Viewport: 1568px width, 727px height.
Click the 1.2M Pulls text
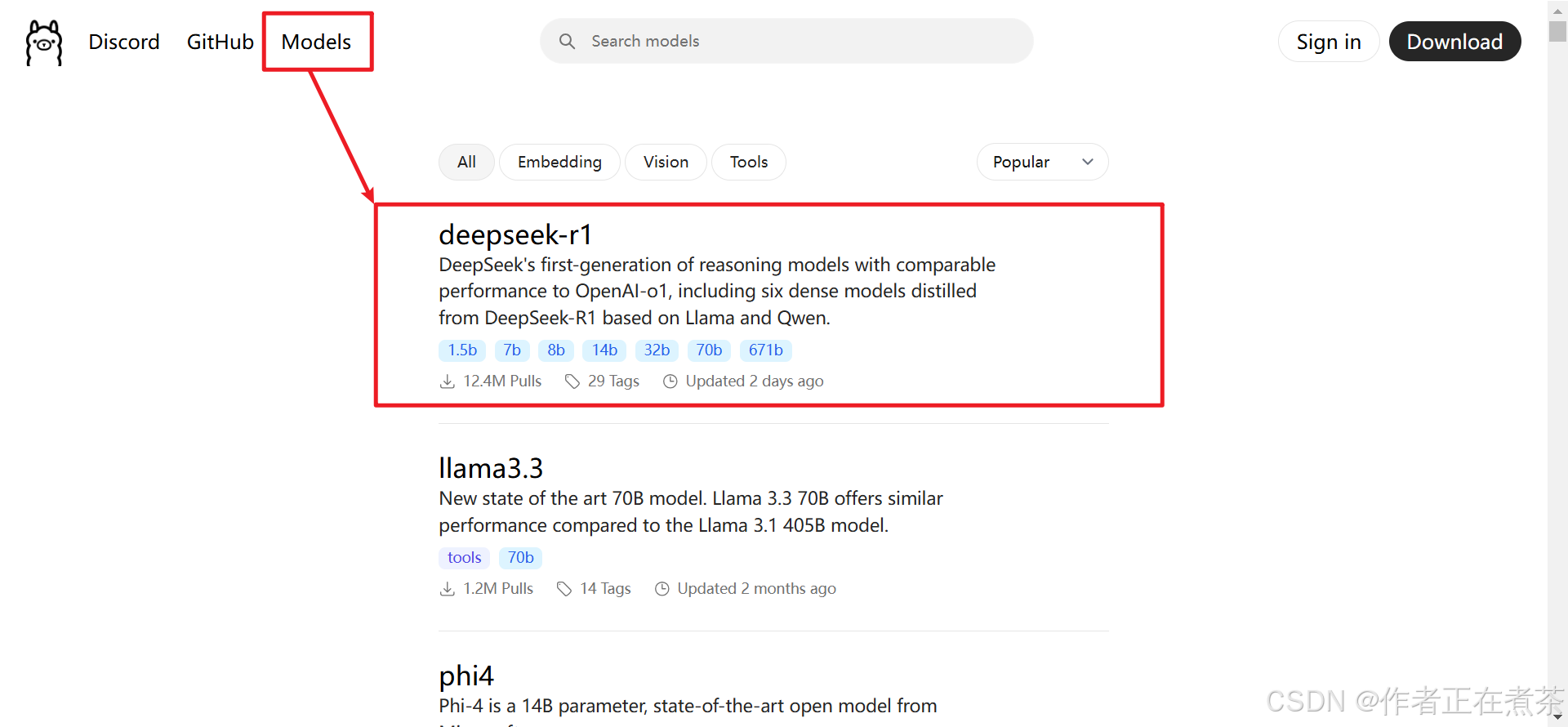pyautogui.click(x=498, y=589)
